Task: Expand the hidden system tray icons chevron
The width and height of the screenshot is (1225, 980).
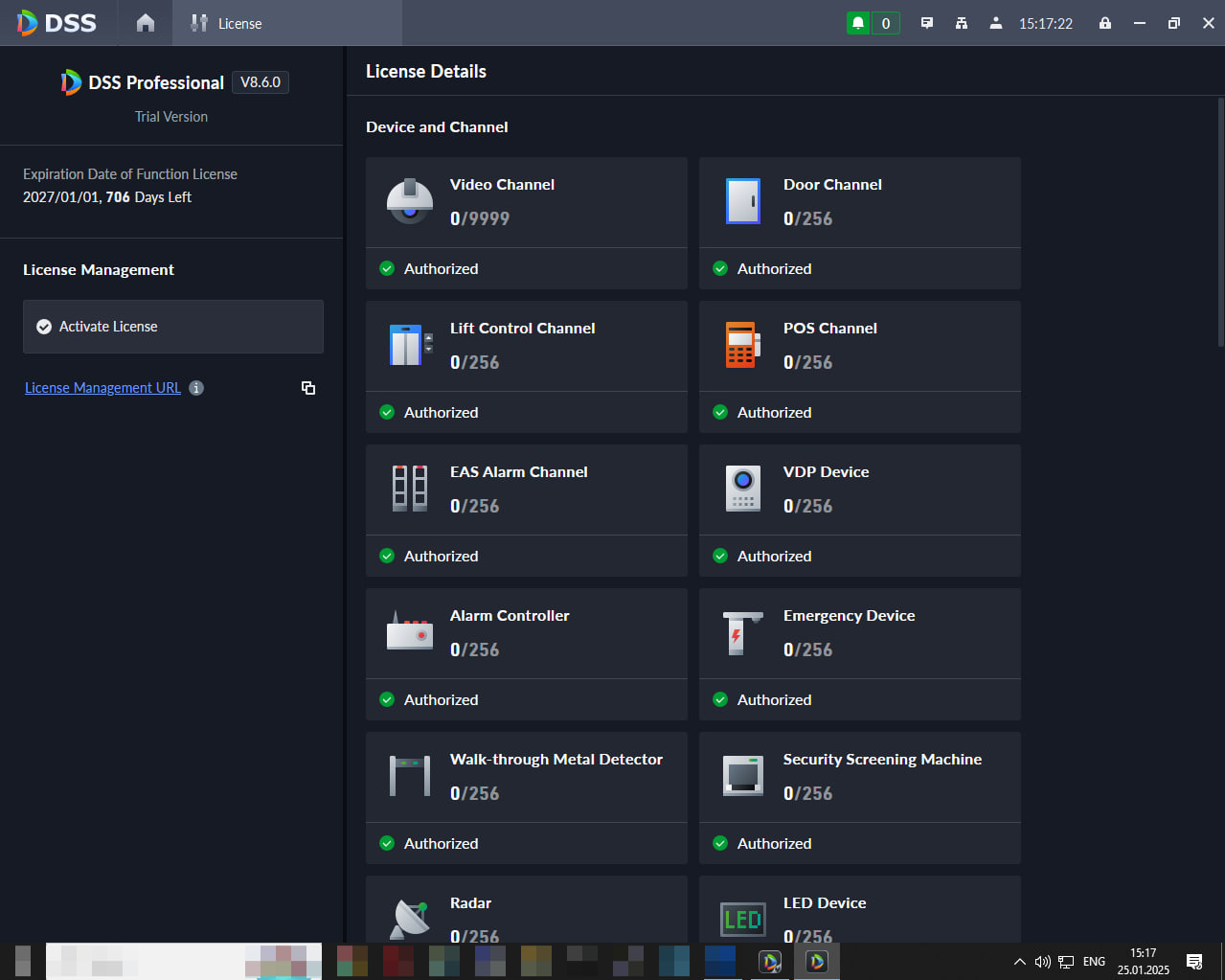Action: point(1019,961)
